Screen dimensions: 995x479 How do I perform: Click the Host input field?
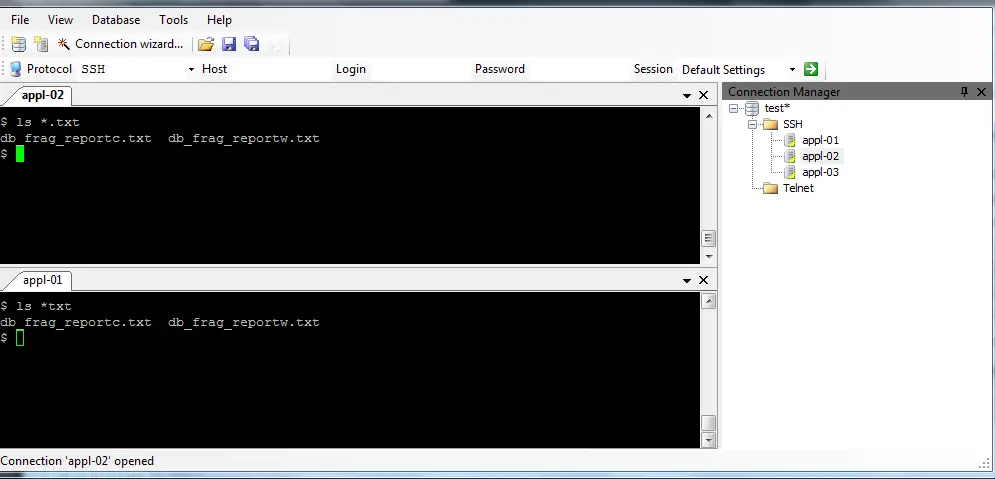[x=280, y=69]
